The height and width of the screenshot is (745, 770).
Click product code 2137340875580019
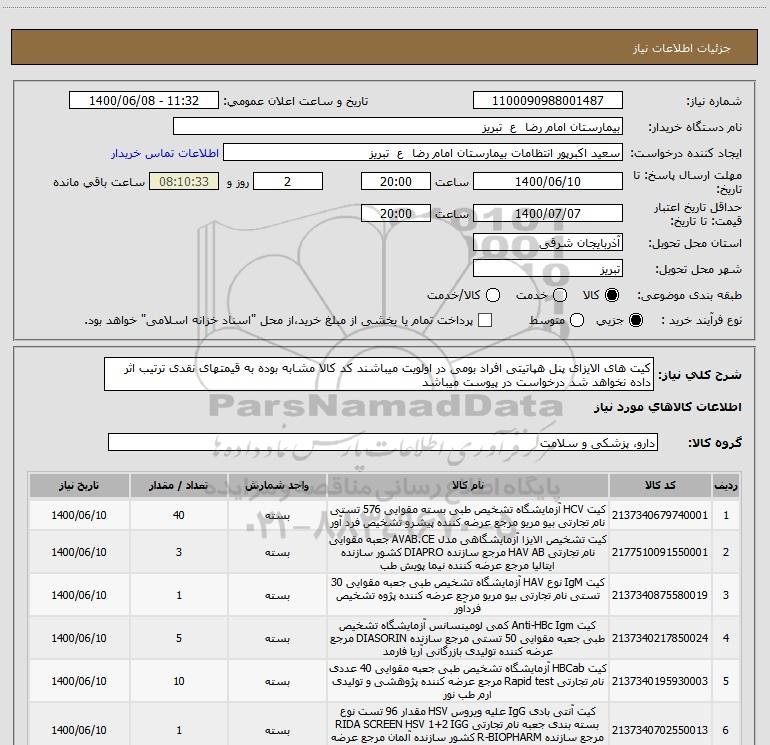coord(660,595)
